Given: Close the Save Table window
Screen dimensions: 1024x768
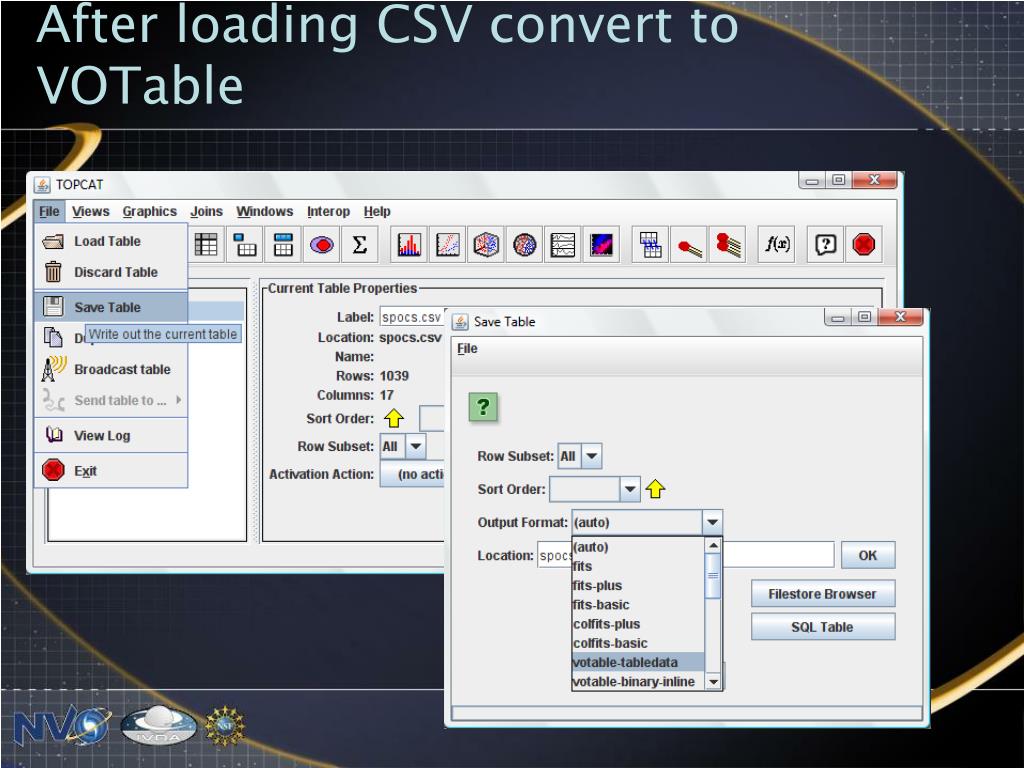Looking at the screenshot, I should click(x=901, y=317).
